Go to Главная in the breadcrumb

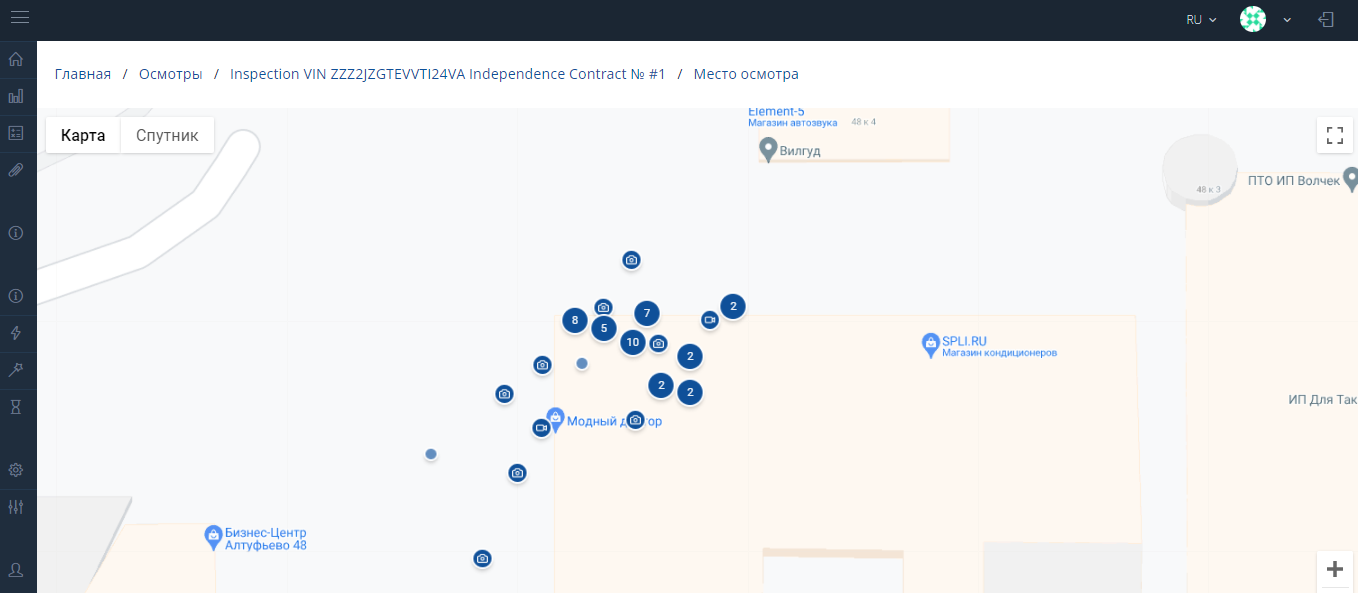point(83,74)
